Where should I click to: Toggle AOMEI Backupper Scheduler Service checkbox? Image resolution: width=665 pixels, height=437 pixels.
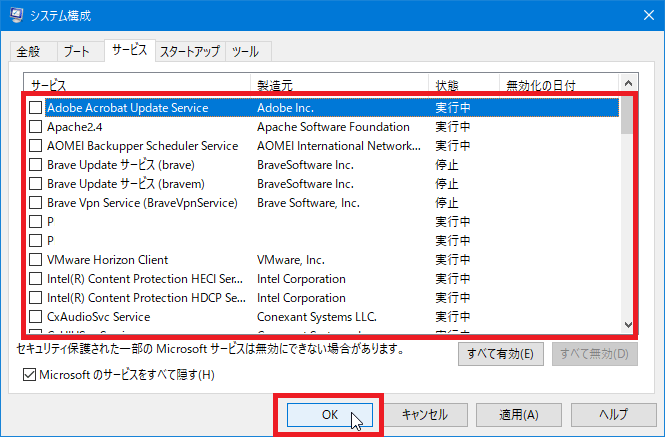pyautogui.click(x=36, y=146)
